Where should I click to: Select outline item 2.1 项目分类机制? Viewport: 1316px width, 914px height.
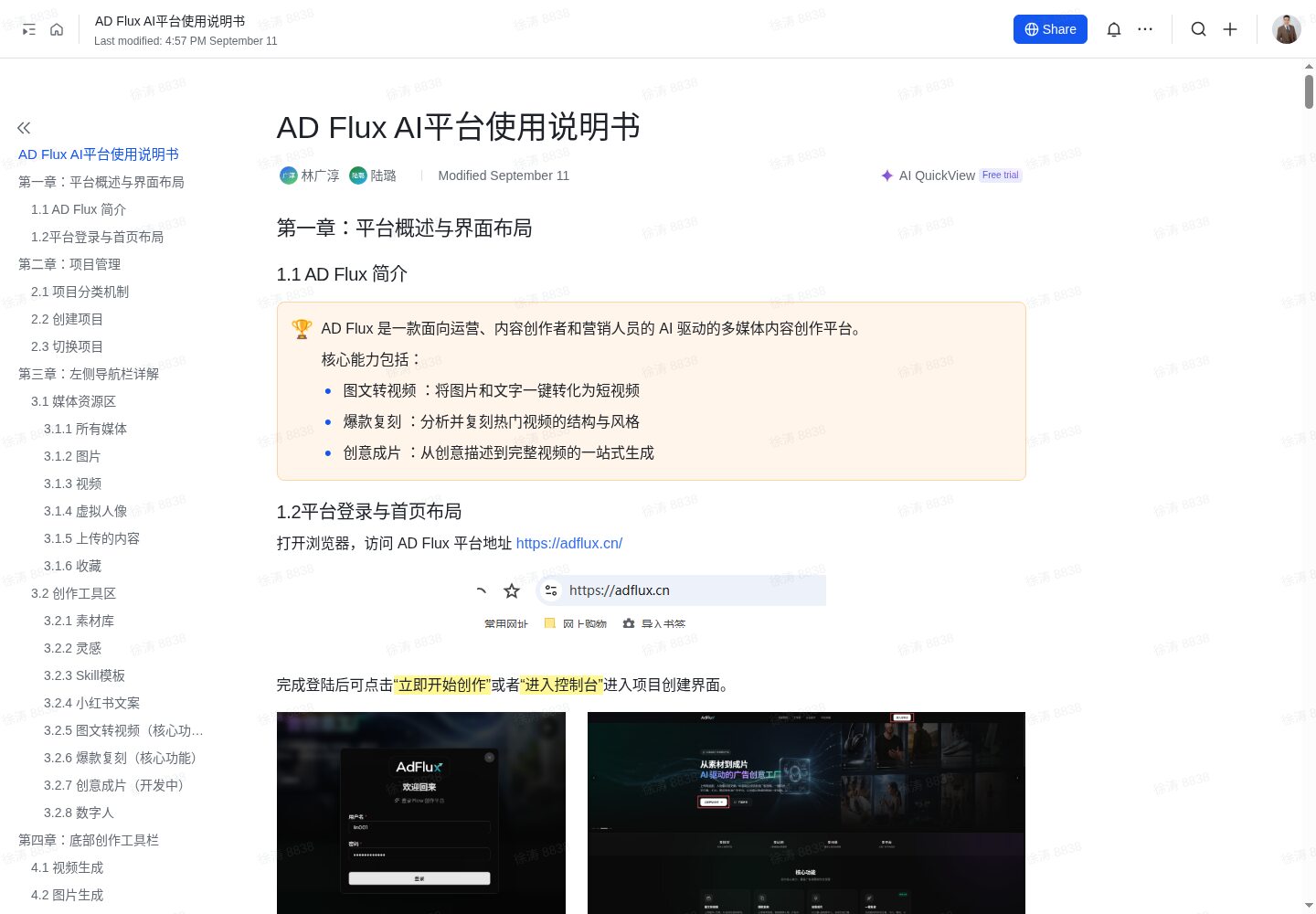pyautogui.click(x=80, y=292)
